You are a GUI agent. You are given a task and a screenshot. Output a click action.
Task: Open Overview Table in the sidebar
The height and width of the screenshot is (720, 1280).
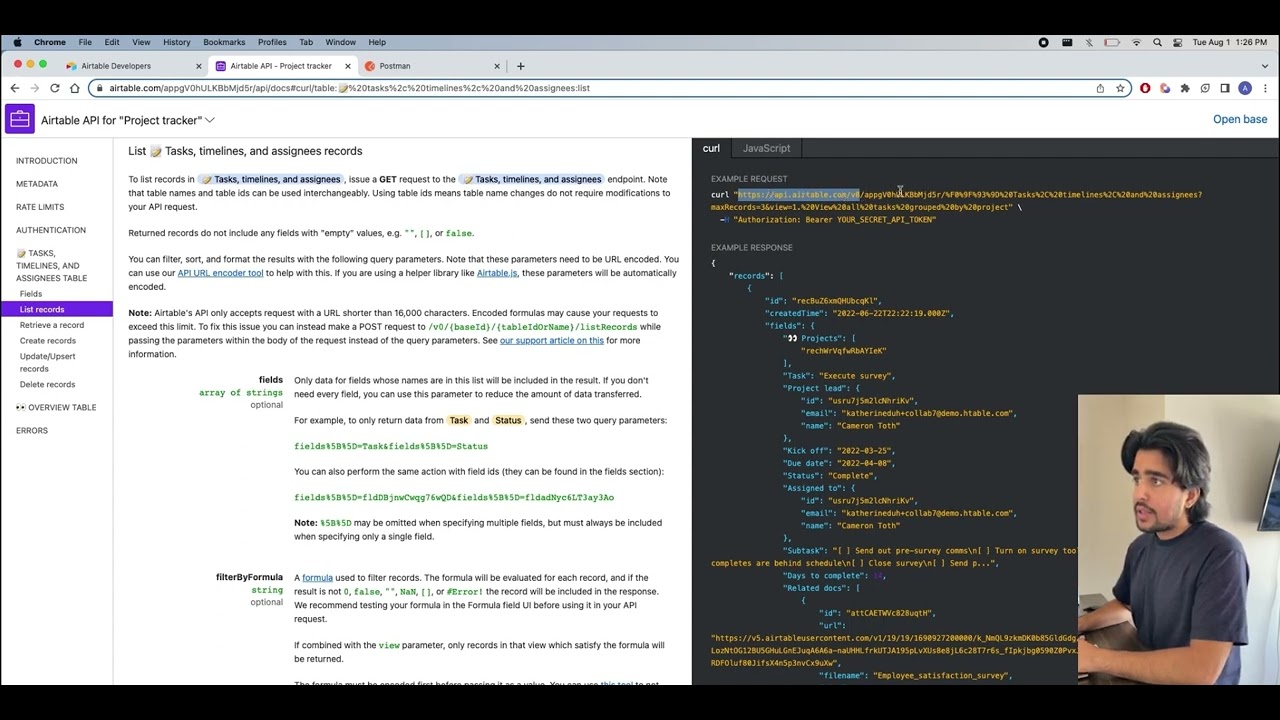pyautogui.click(x=56, y=407)
